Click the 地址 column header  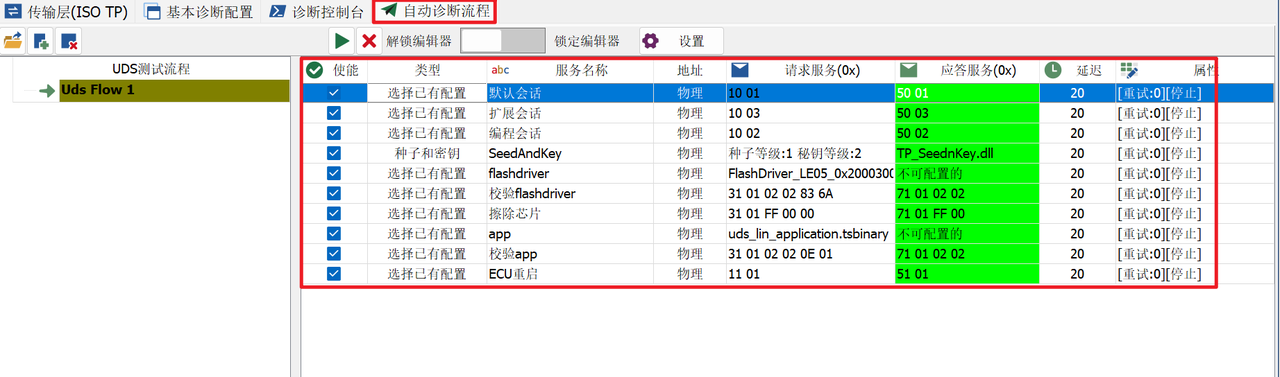pos(689,71)
